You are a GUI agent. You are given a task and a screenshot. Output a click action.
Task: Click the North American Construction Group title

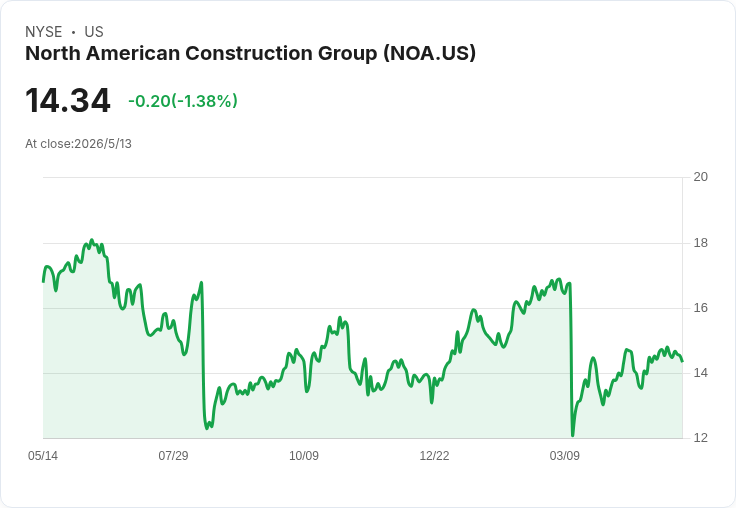point(250,53)
